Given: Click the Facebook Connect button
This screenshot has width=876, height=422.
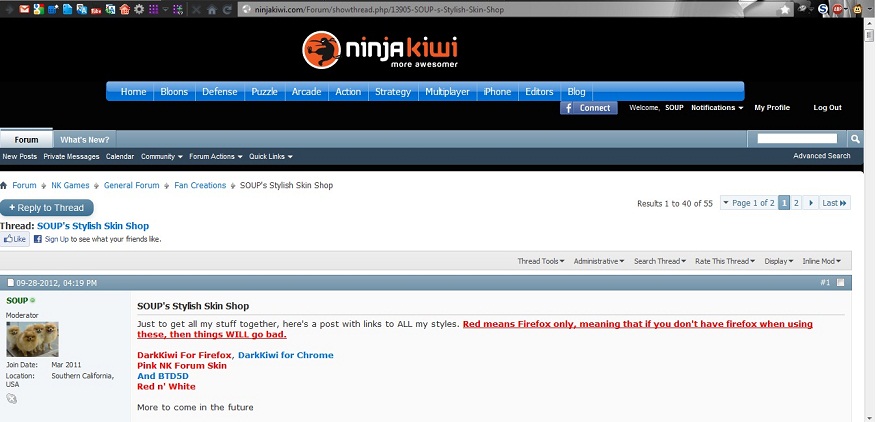Looking at the screenshot, I should [589, 108].
